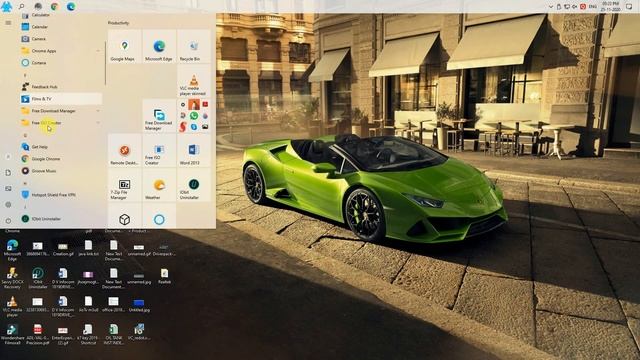Open Feedback Hub from the app list

pos(61,87)
